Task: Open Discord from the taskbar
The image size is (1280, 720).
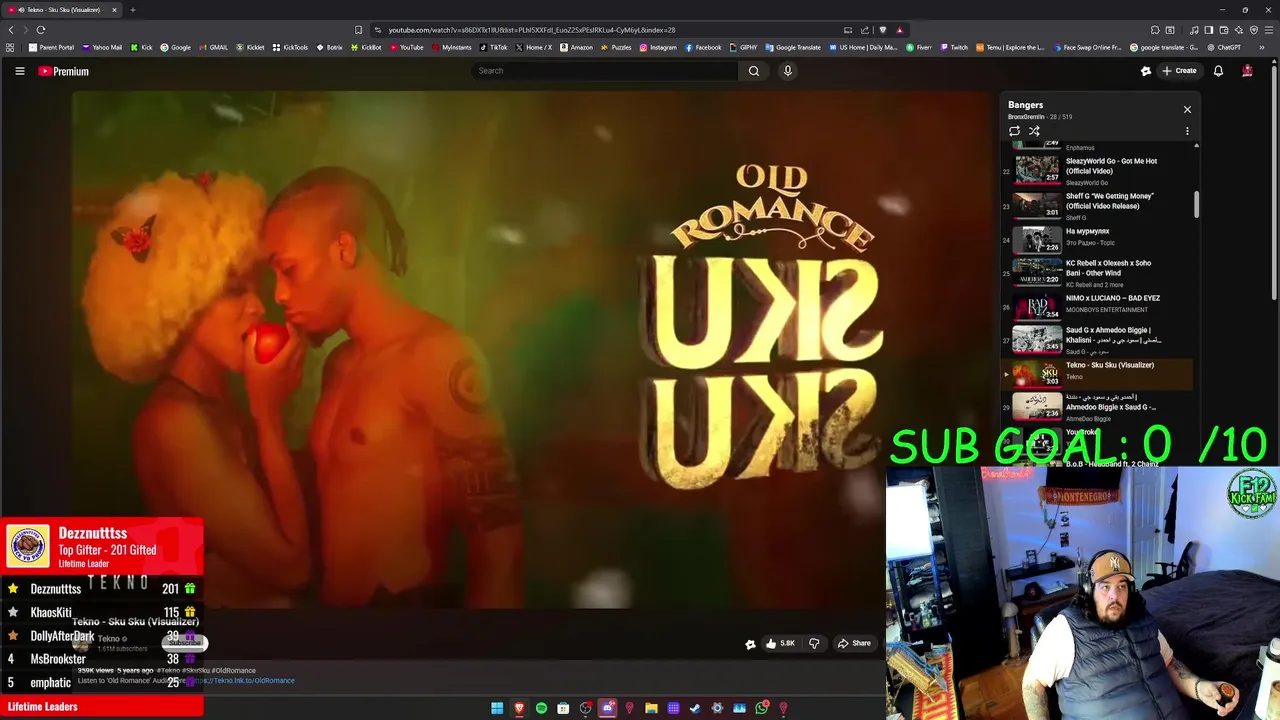Action: (x=607, y=708)
